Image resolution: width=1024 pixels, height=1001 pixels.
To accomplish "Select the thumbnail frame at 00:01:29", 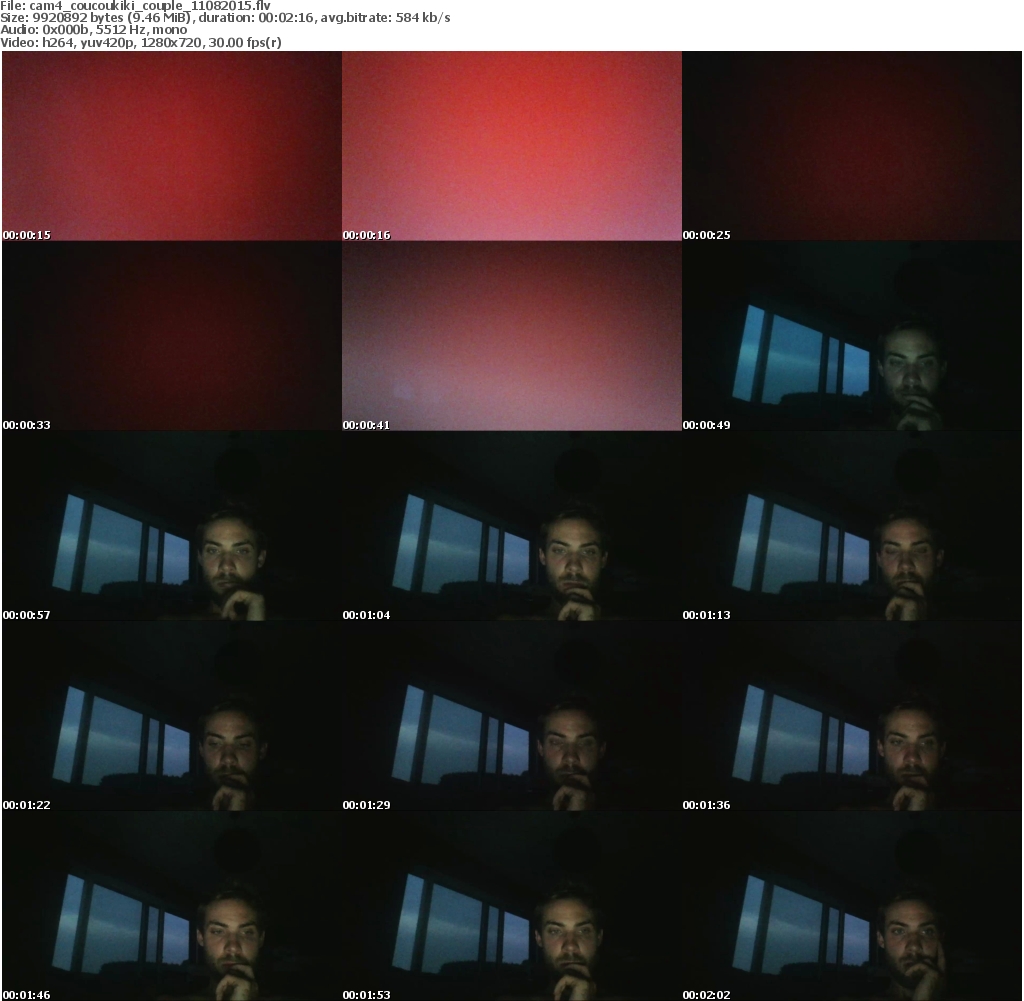I will click(x=512, y=716).
